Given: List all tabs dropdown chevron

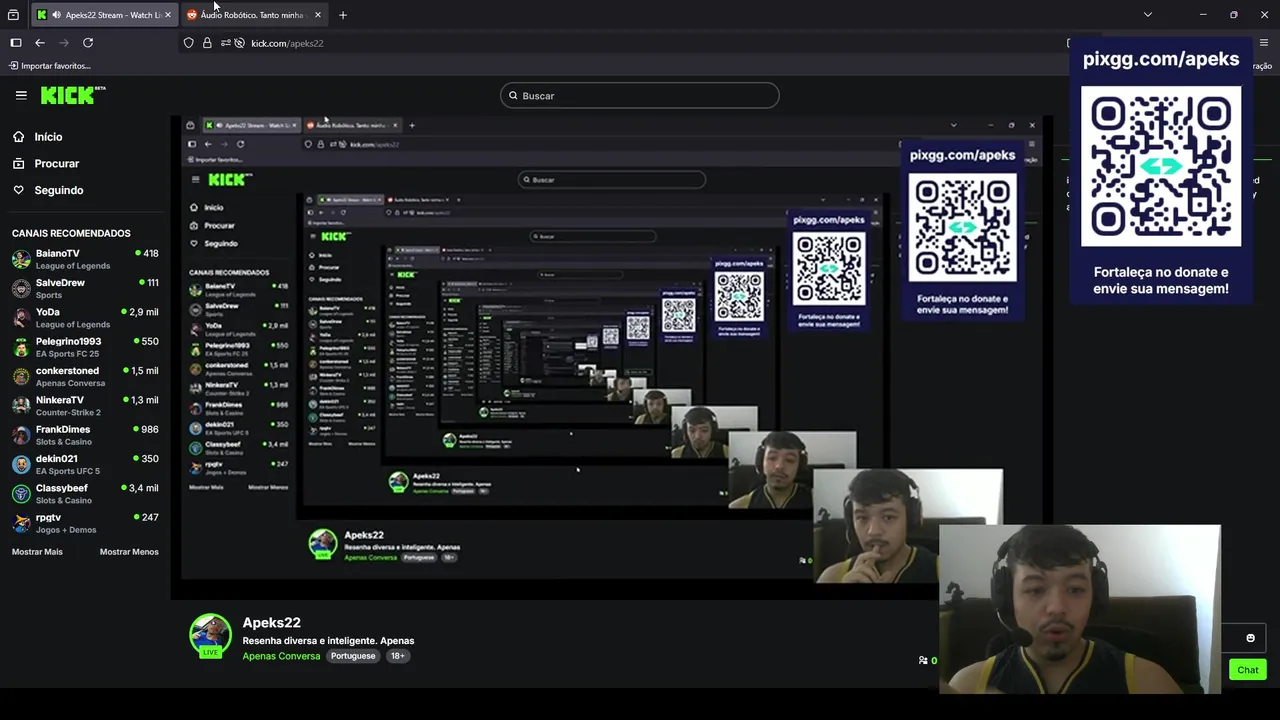Looking at the screenshot, I should [1148, 15].
